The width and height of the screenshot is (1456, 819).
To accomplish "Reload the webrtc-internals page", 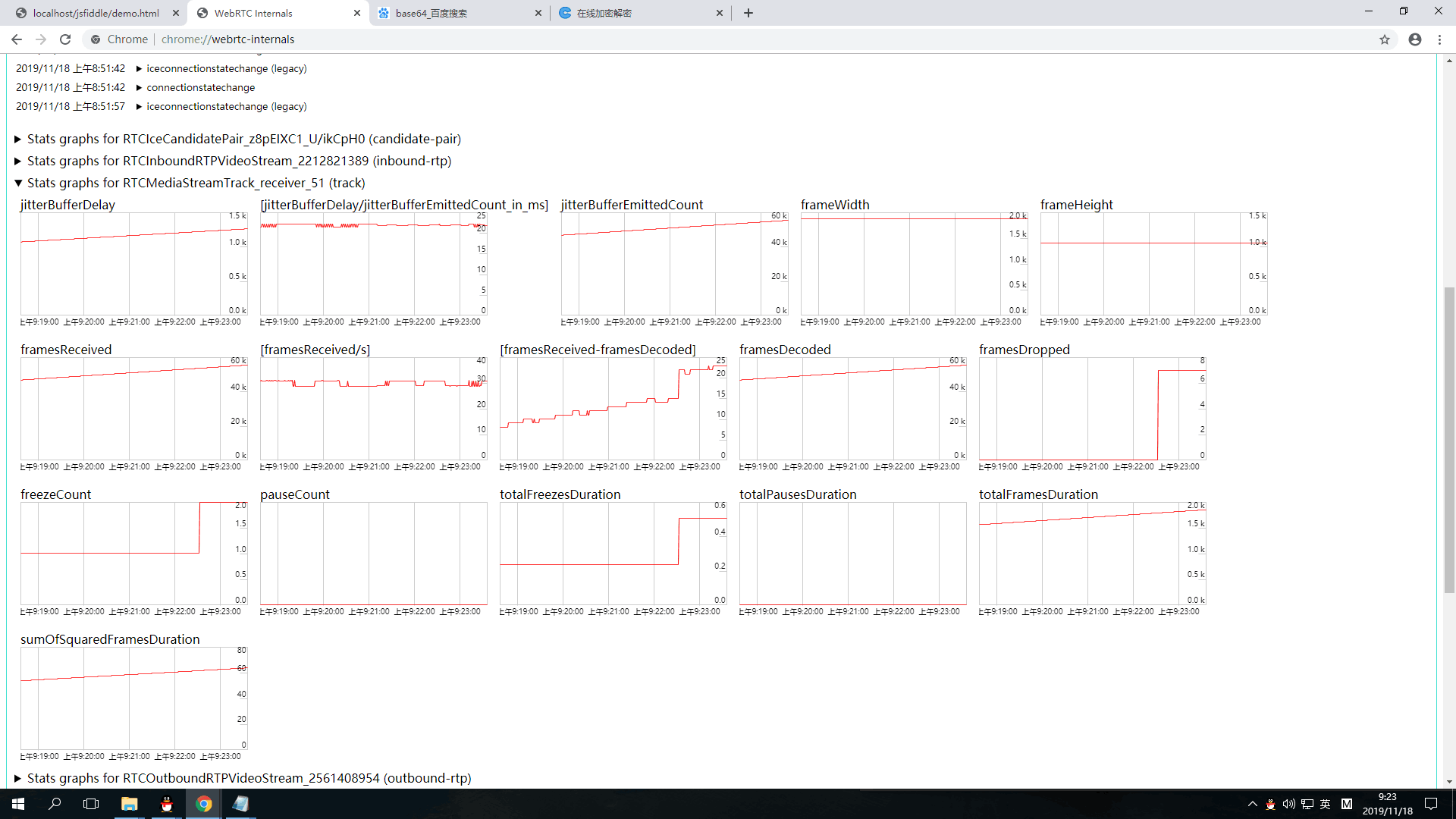I will (65, 39).
